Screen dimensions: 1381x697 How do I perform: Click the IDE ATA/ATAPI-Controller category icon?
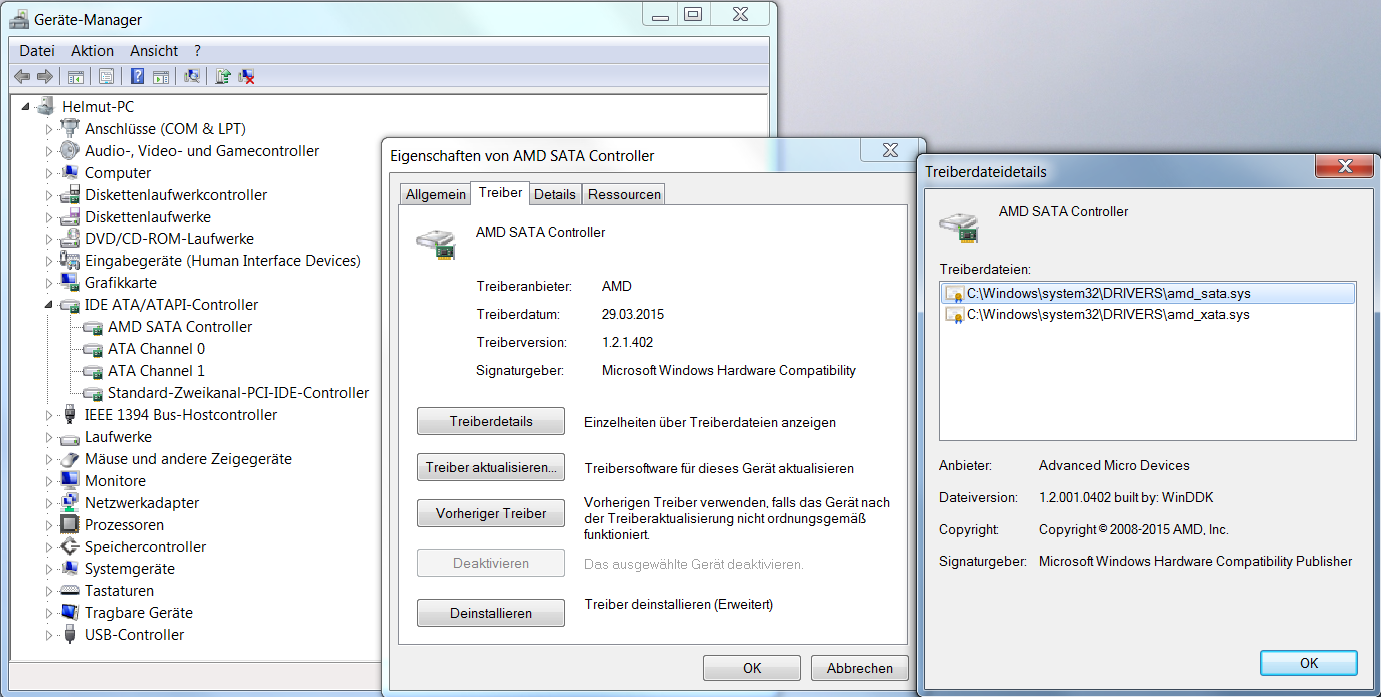(x=69, y=304)
